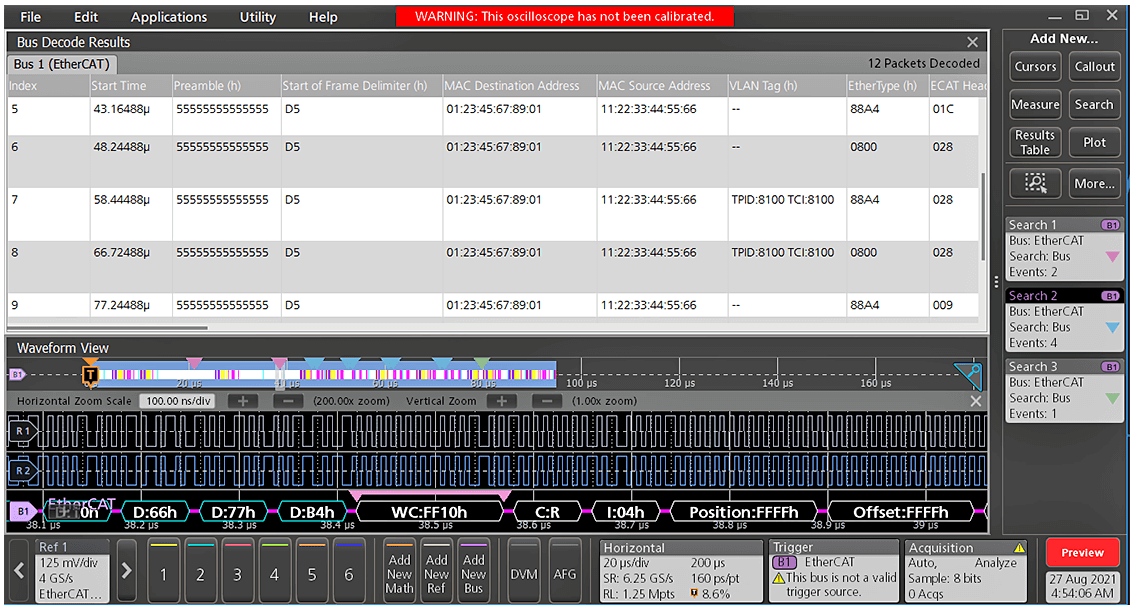Click pink Search 1 marker triangle in badge

click(x=1113, y=256)
